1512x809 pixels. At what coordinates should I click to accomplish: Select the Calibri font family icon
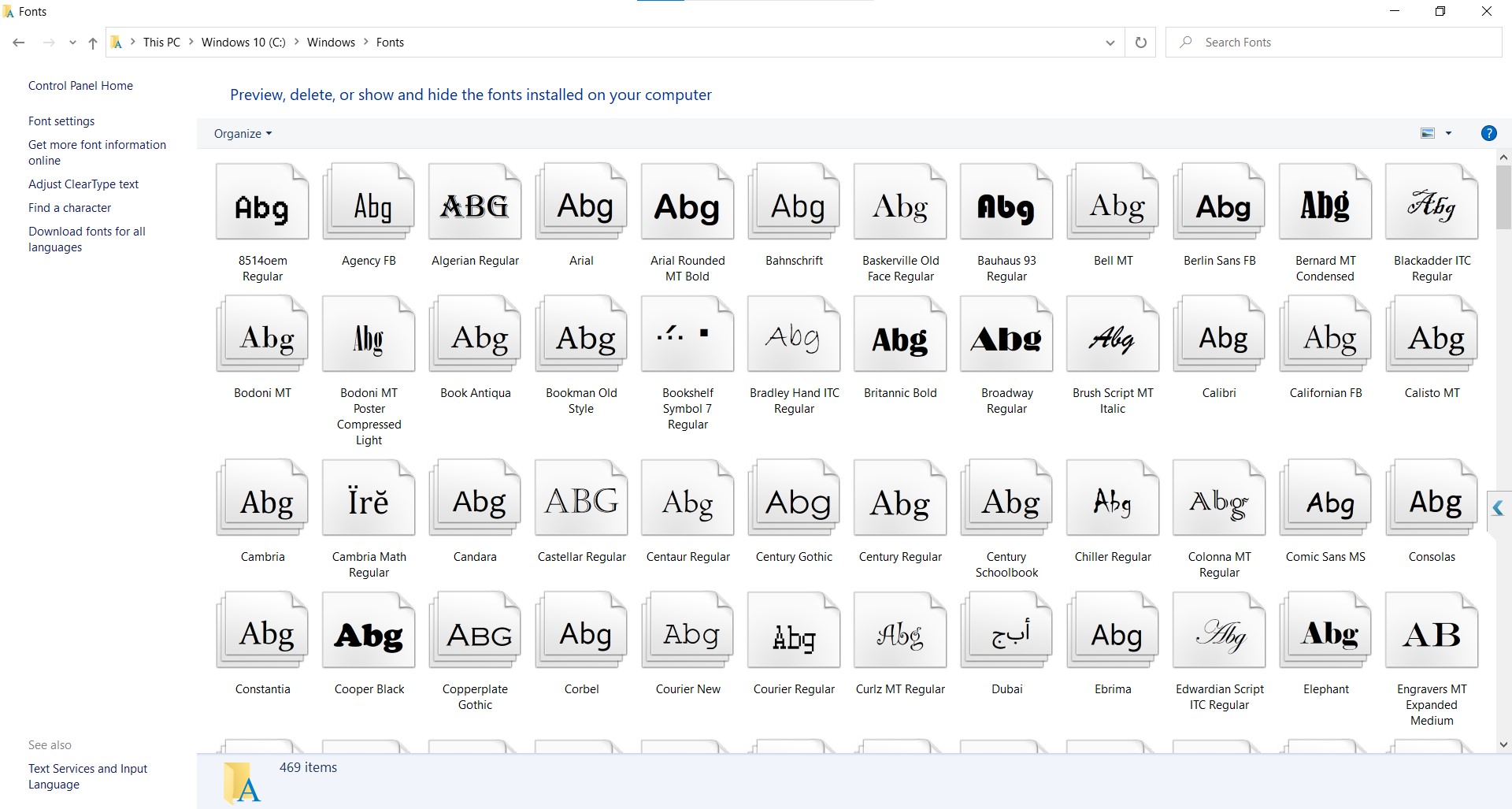(1219, 334)
